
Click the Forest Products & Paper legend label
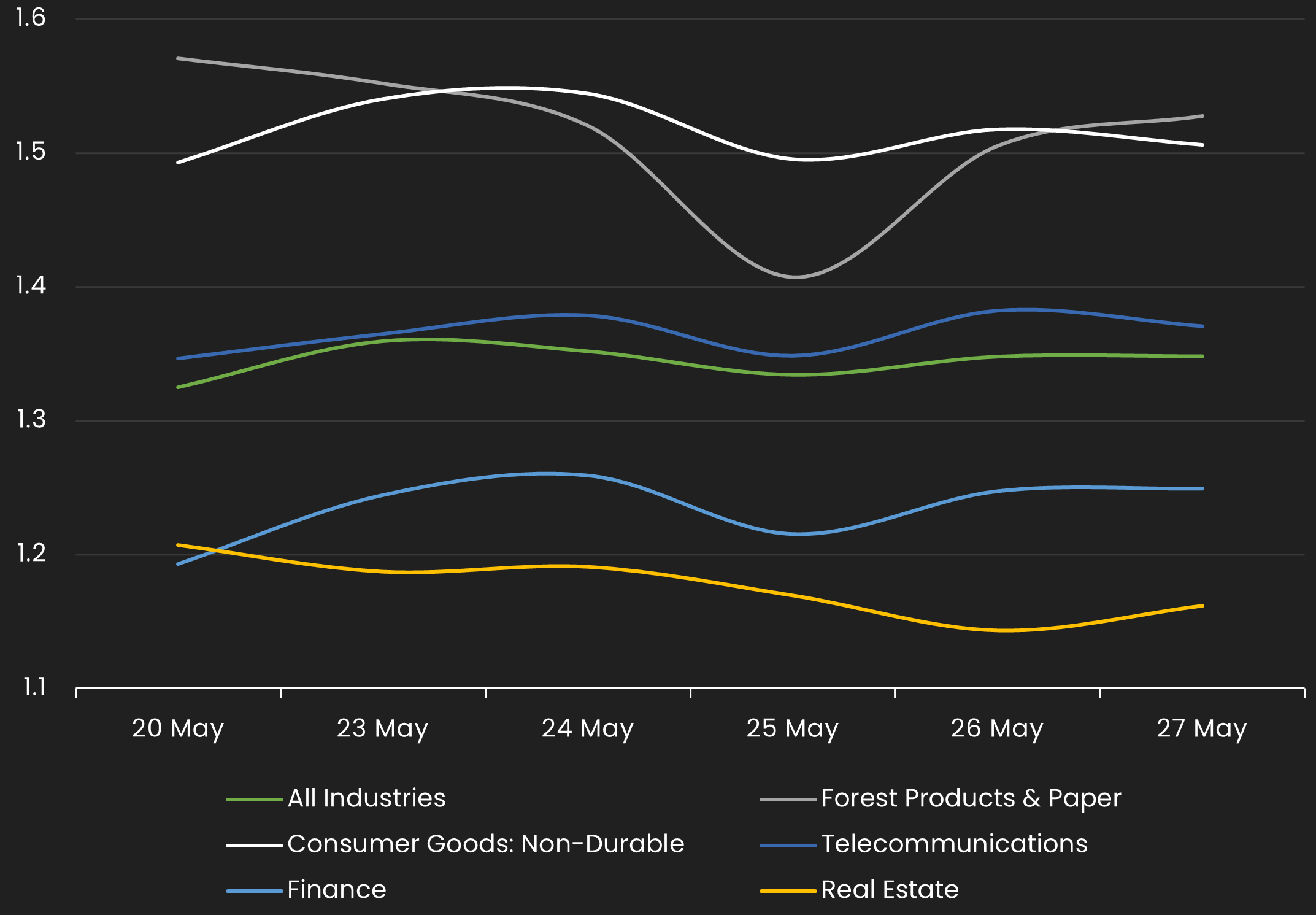click(x=971, y=798)
